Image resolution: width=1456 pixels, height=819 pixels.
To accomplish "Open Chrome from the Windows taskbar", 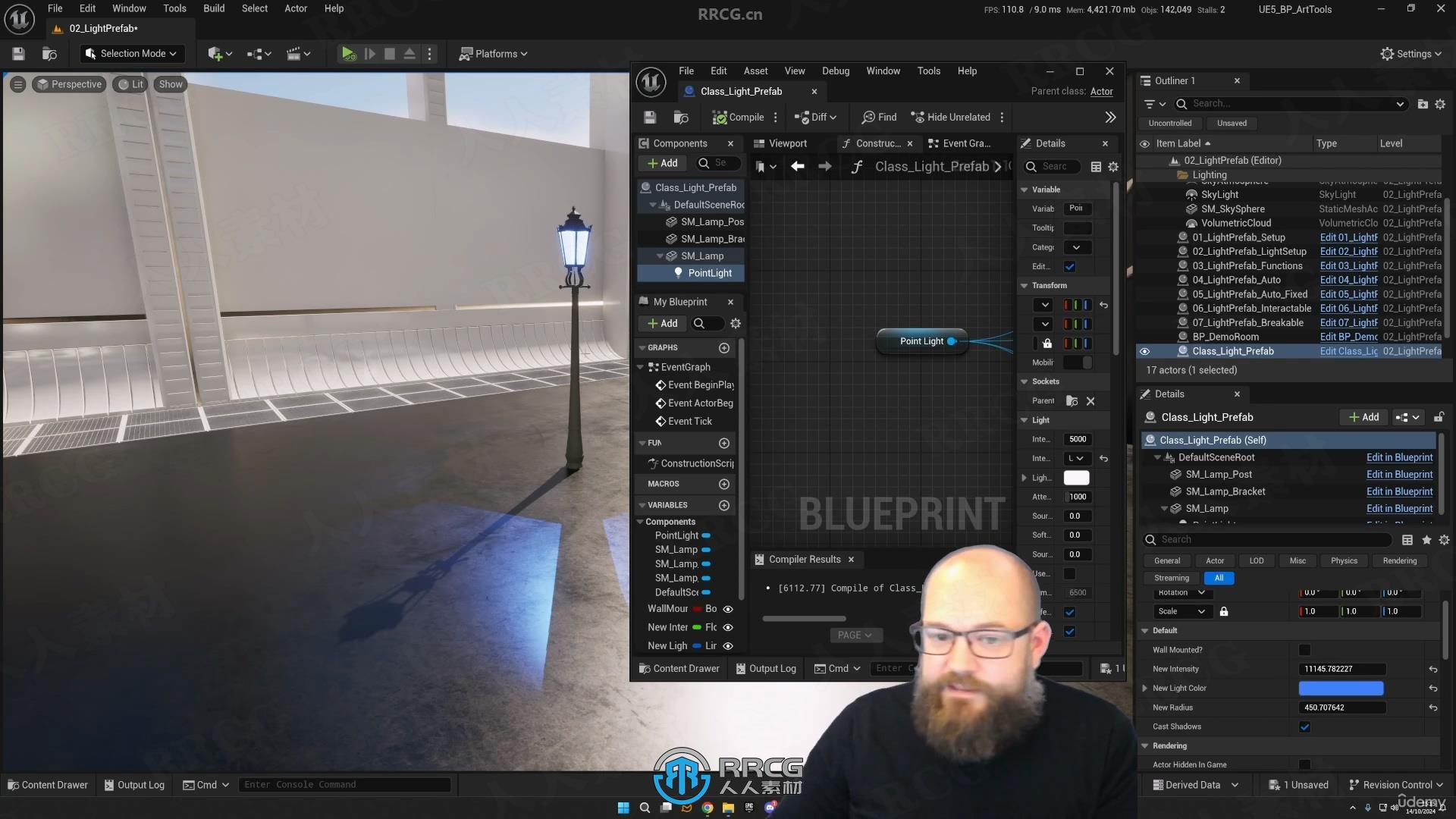I will click(707, 808).
